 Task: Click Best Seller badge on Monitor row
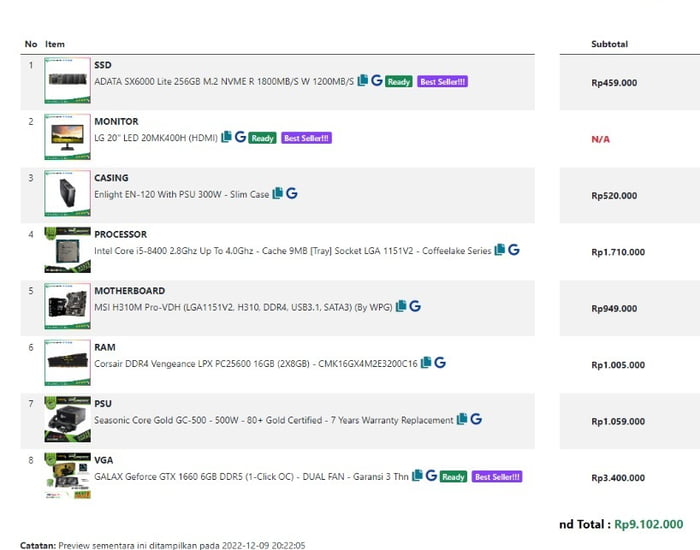coord(306,138)
